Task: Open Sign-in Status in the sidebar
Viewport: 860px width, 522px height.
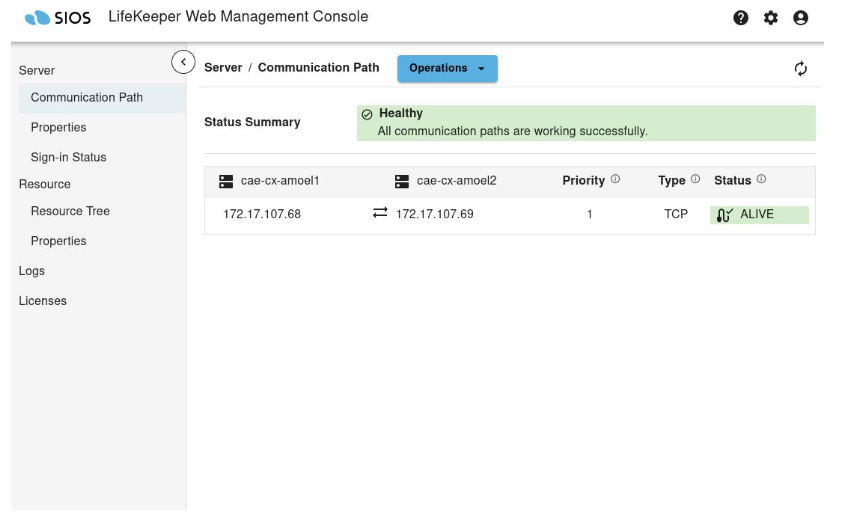Action: pyautogui.click(x=68, y=157)
